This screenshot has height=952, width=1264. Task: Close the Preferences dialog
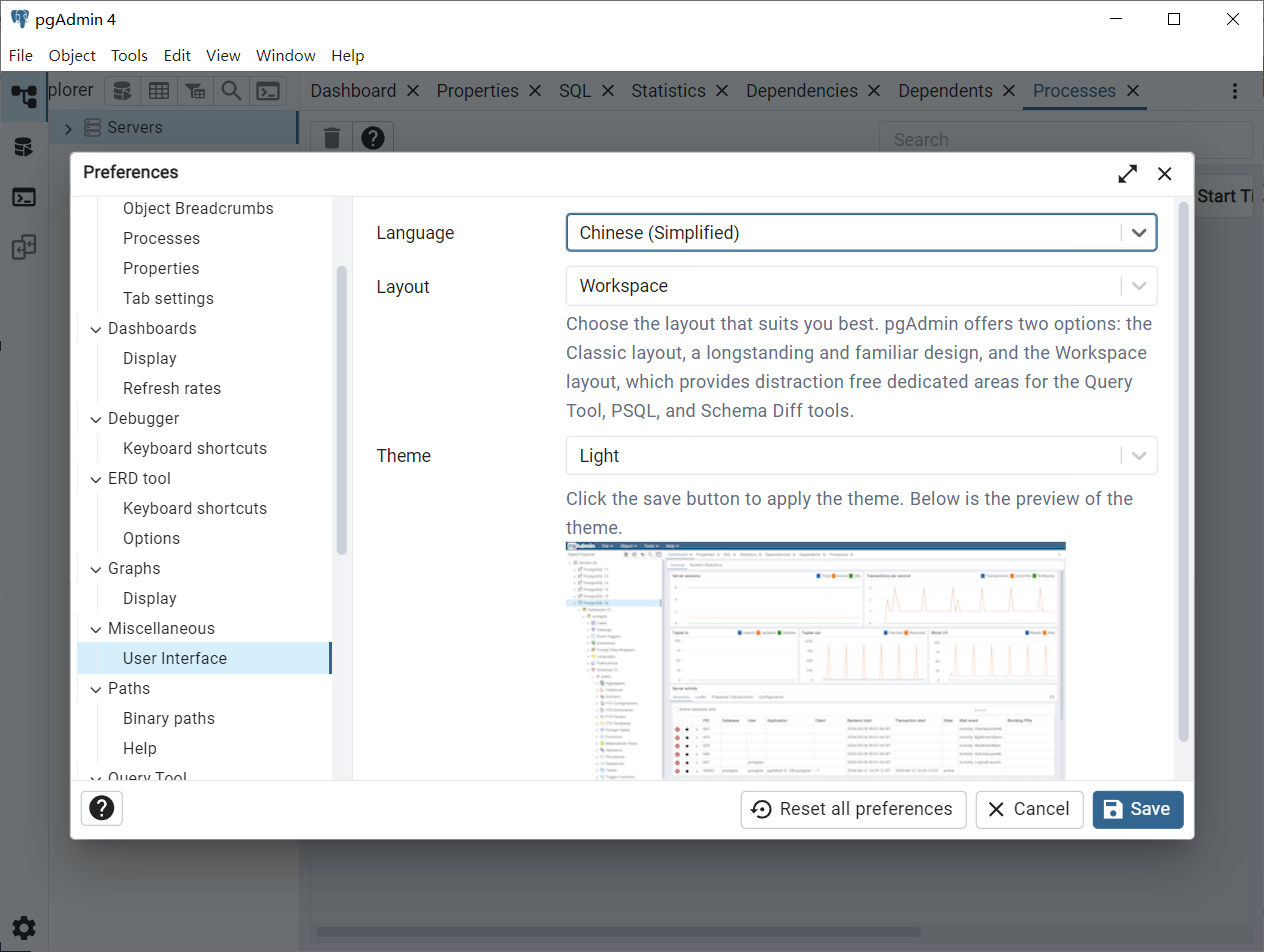tap(1165, 173)
